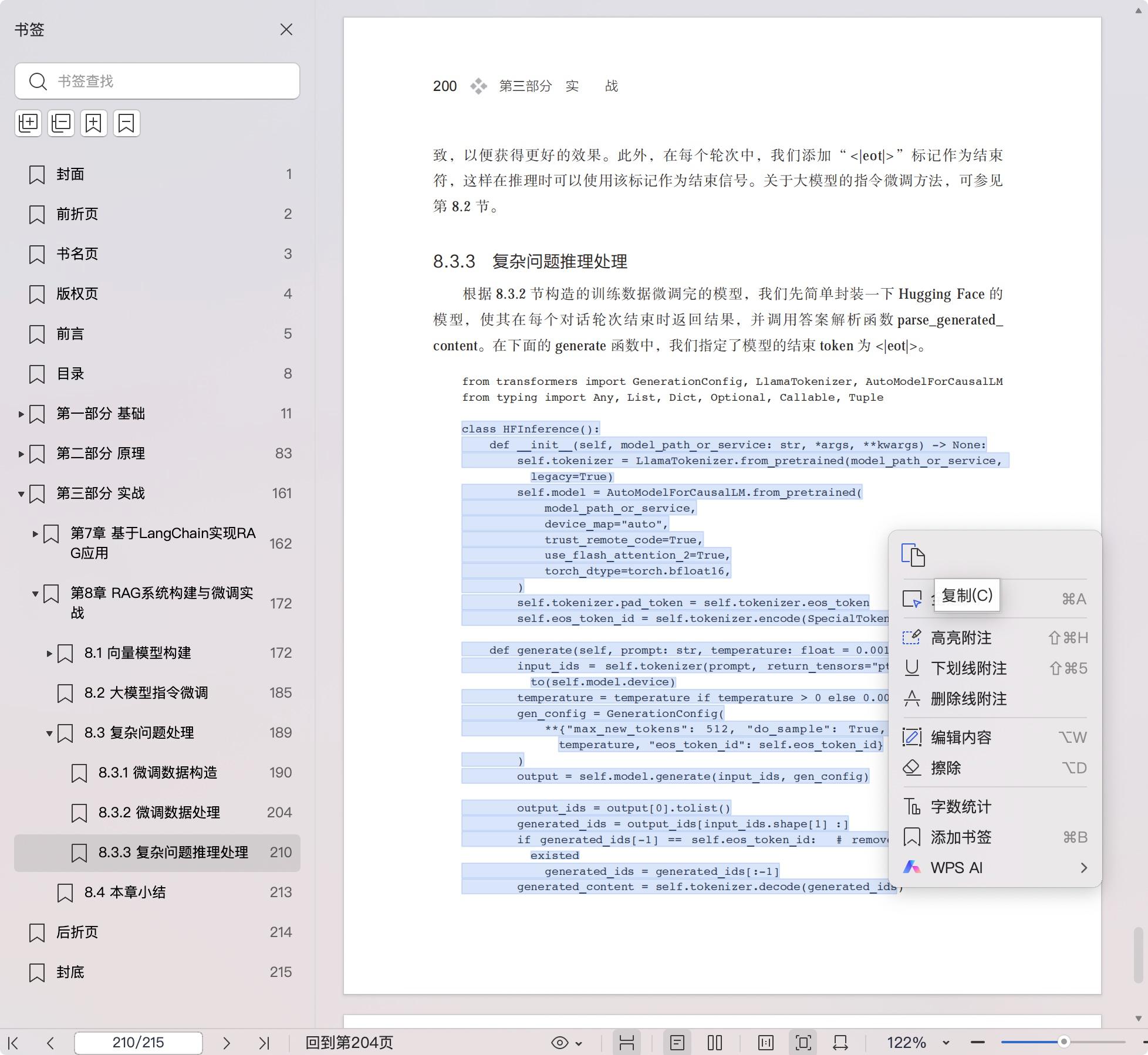1148x1055 pixels.
Task: Choose 编辑内容 from the context menu
Action: coord(995,738)
